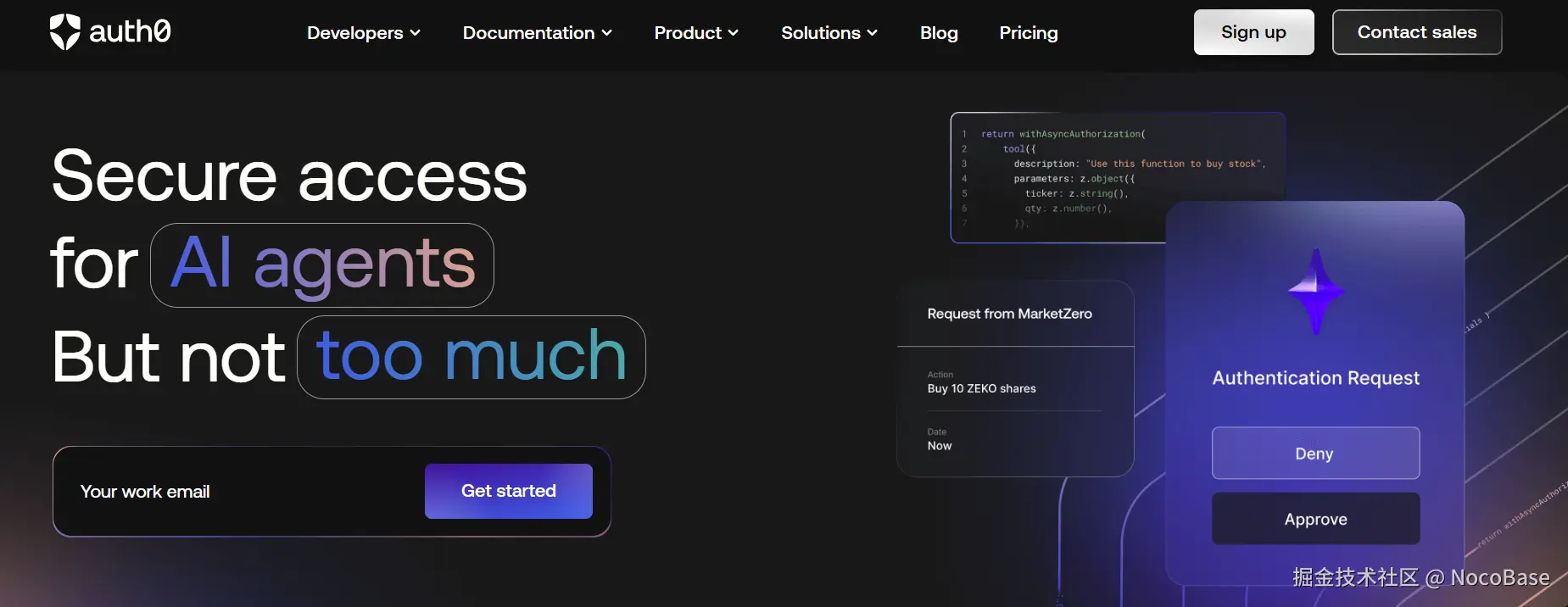Expand the Product dropdown chevron

[x=734, y=33]
